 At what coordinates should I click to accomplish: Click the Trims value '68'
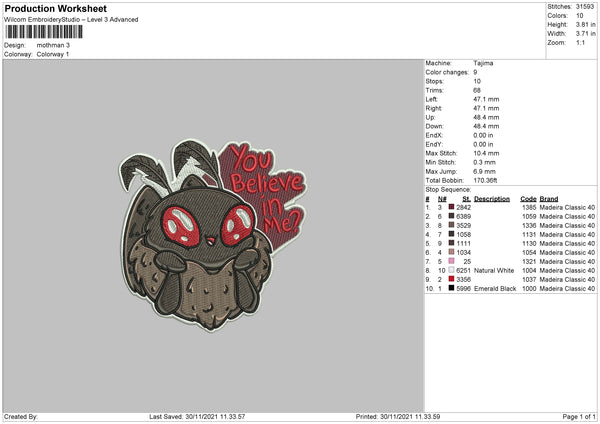477,90
